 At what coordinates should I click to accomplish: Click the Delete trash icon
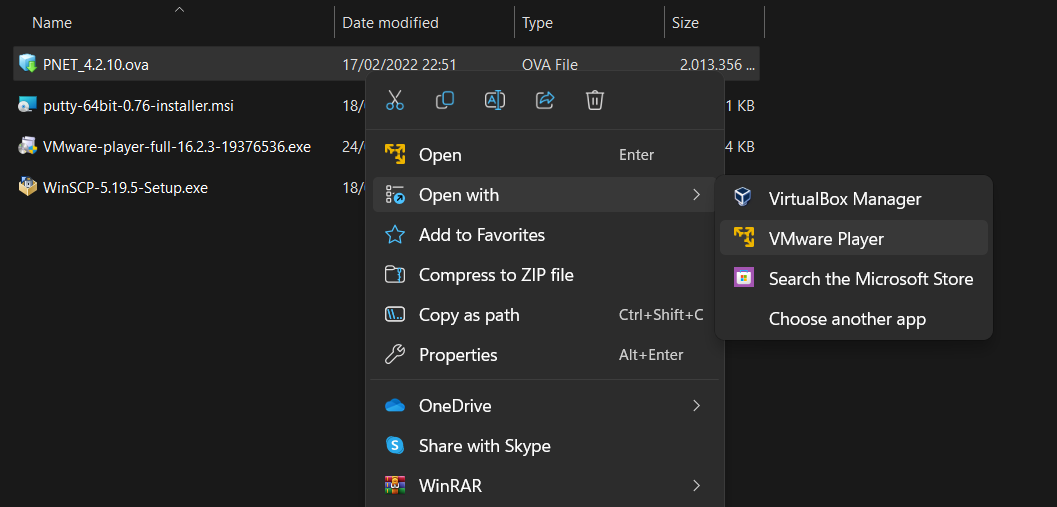tap(595, 100)
